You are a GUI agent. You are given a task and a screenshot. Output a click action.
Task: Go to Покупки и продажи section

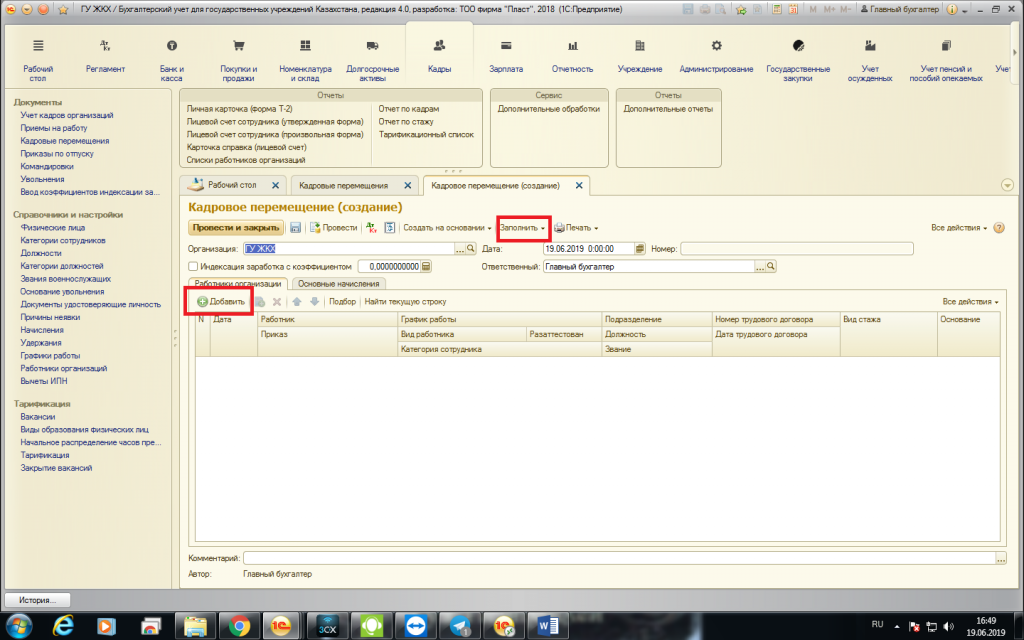point(239,56)
